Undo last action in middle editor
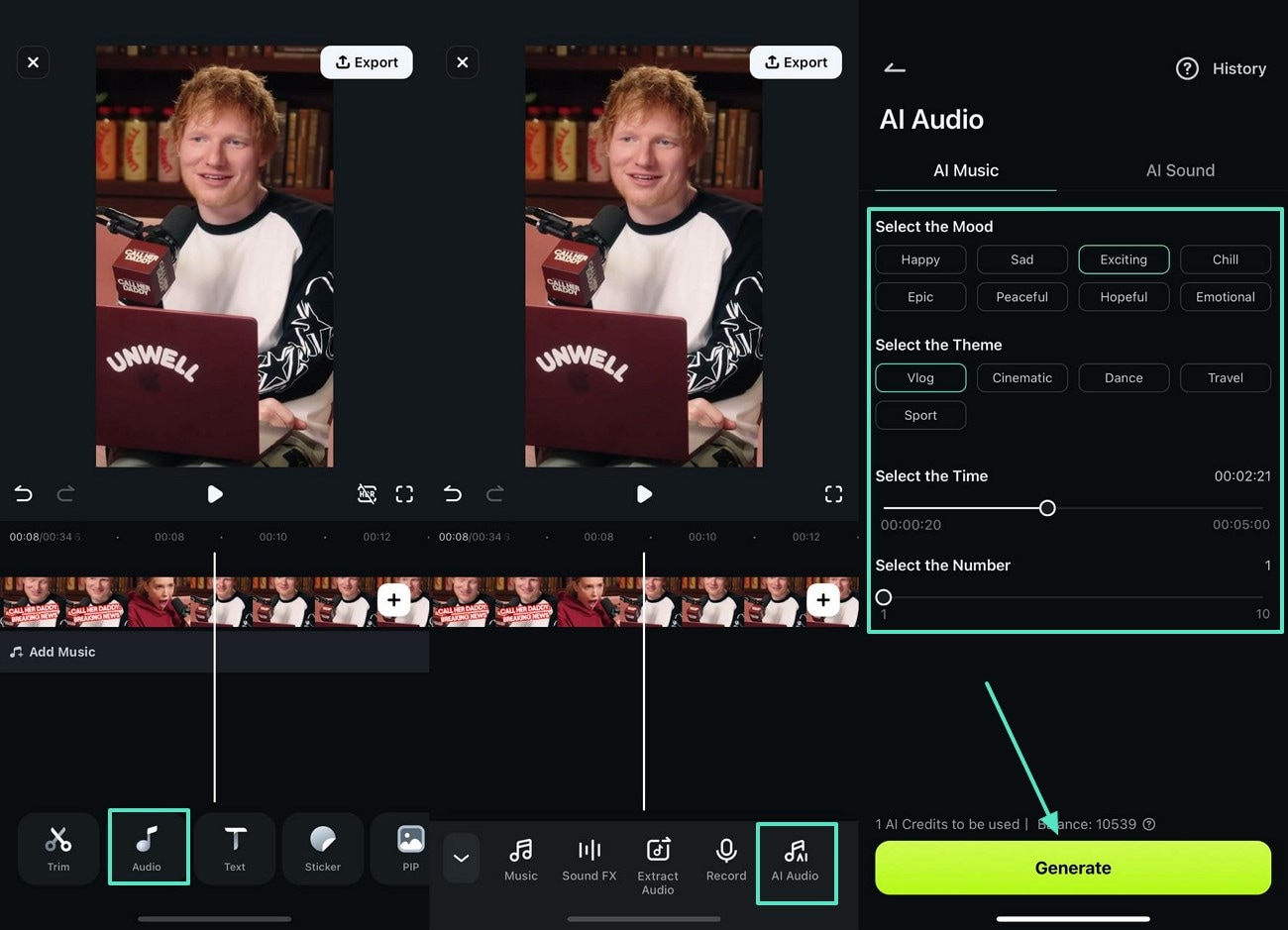Image resolution: width=1288 pixels, height=930 pixels. coord(453,493)
